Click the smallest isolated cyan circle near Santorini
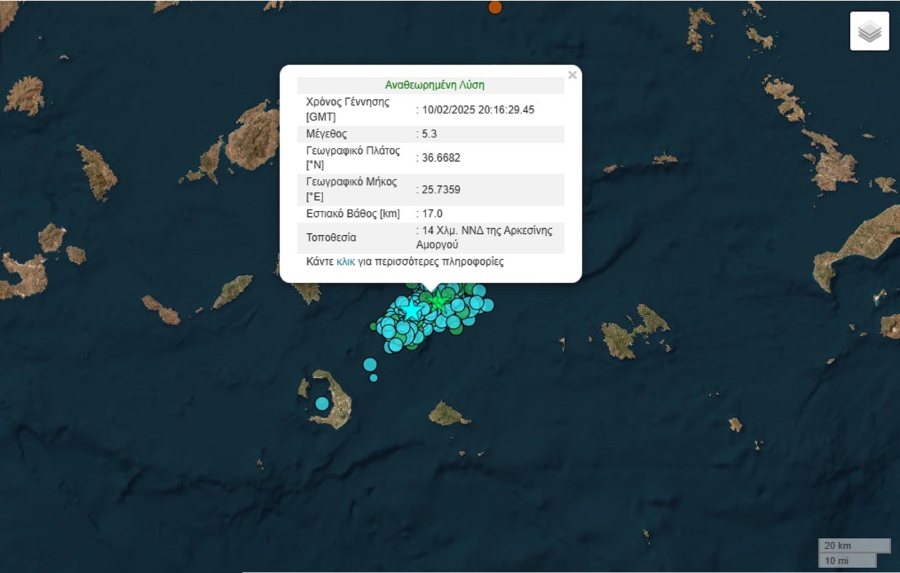 point(374,377)
